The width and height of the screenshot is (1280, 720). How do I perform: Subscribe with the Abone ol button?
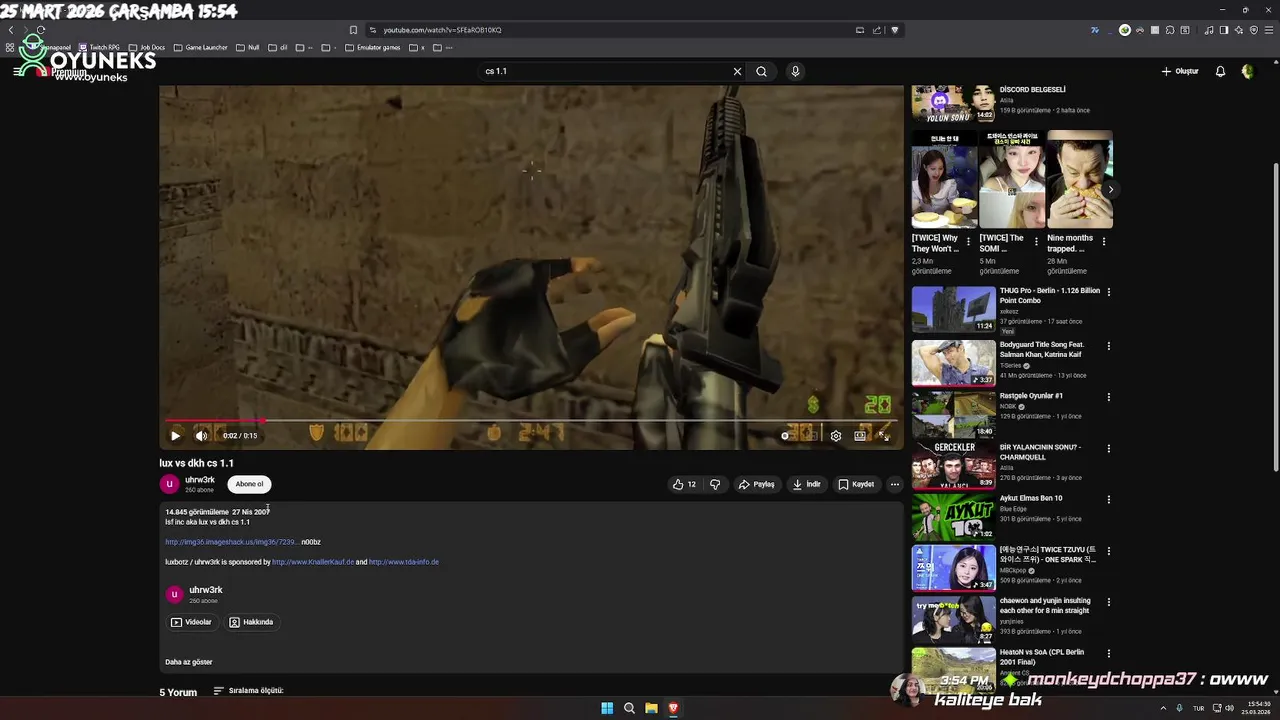pyautogui.click(x=249, y=484)
